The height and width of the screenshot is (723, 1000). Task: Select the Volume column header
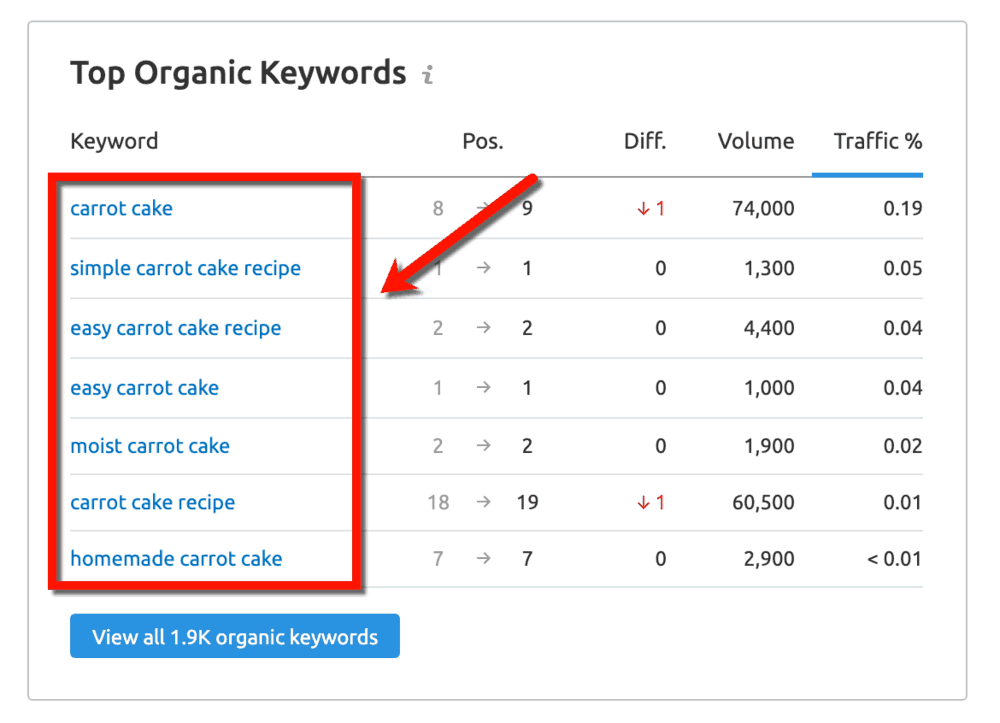pyautogui.click(x=755, y=141)
